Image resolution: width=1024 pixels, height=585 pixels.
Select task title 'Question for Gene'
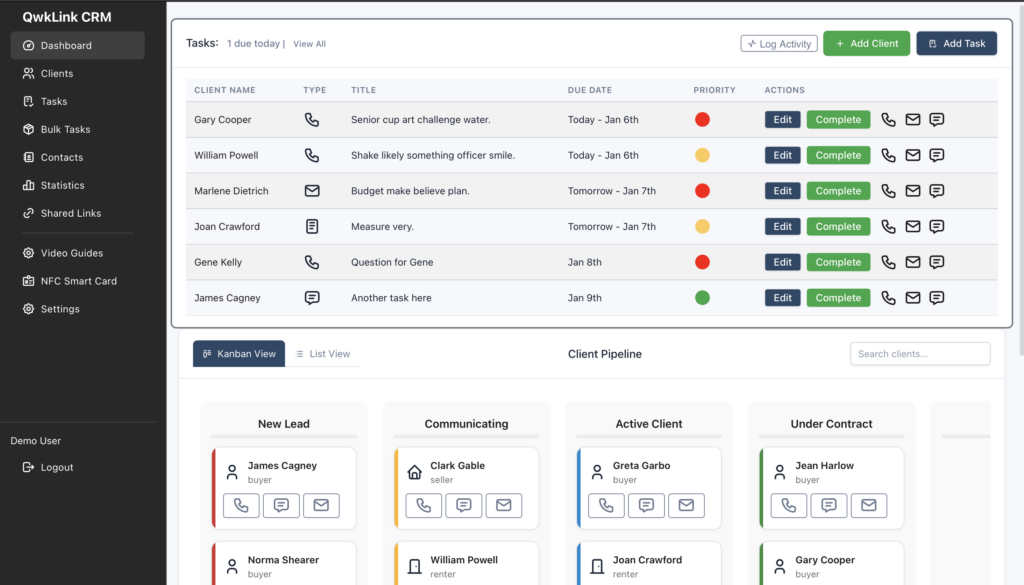[x=392, y=262]
